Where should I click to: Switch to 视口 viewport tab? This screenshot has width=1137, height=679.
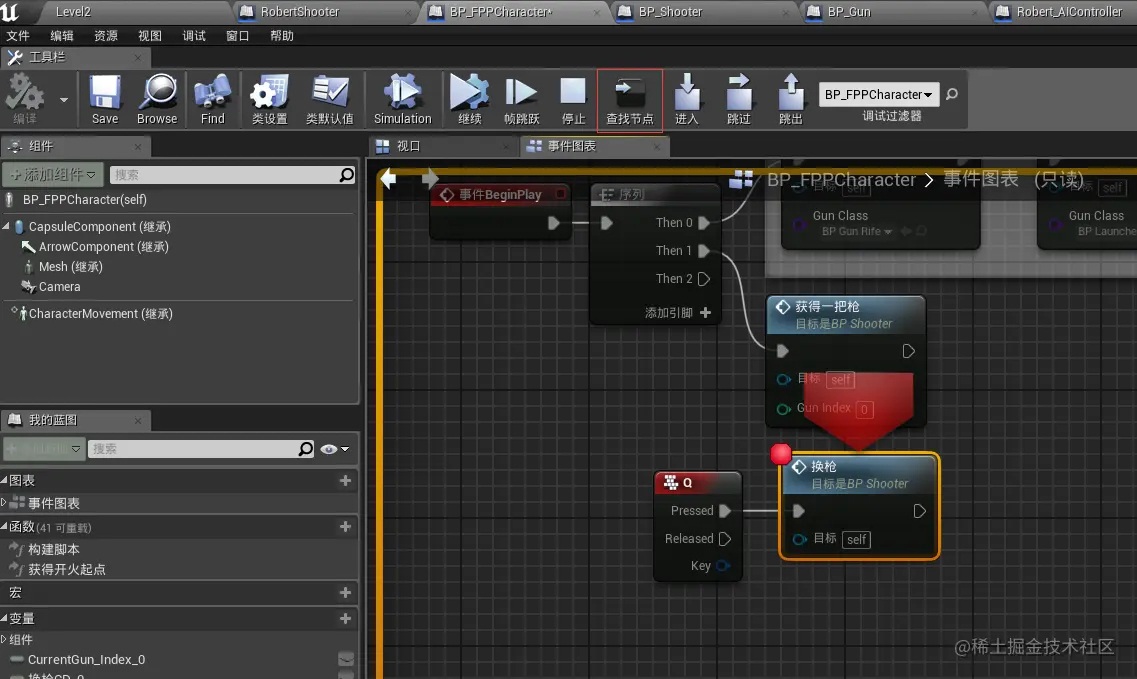click(x=443, y=146)
